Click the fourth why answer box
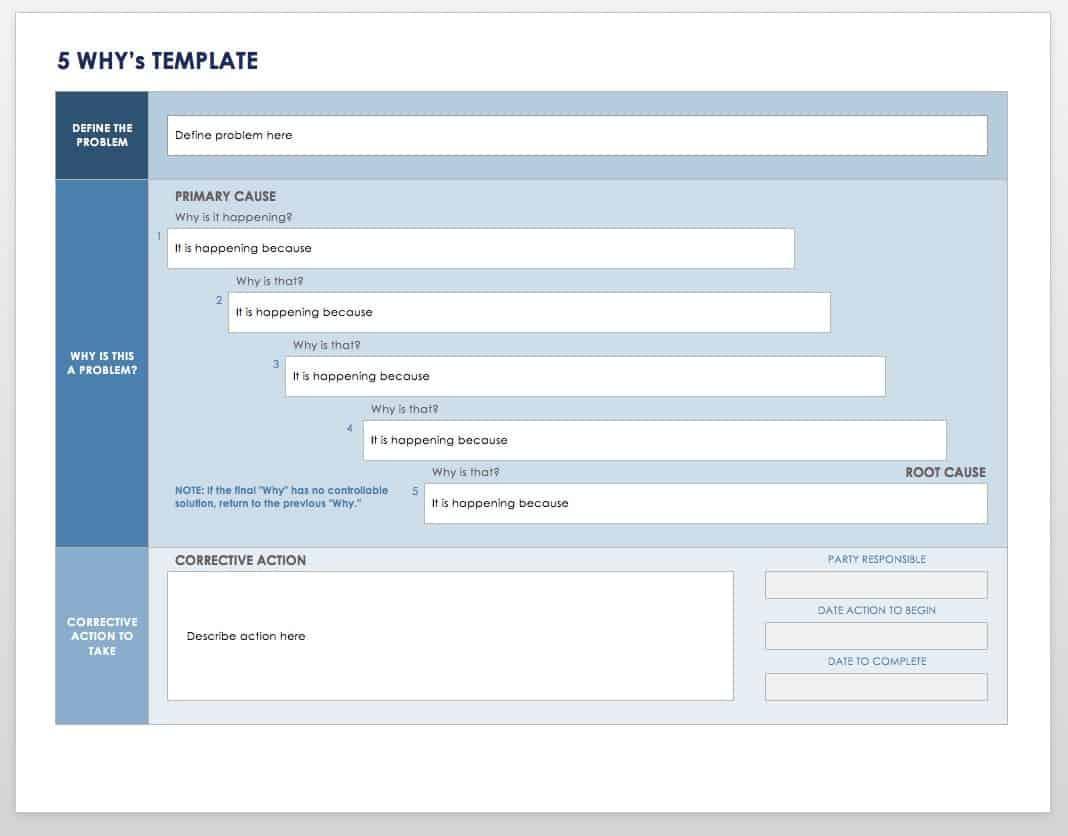Image resolution: width=1068 pixels, height=836 pixels. (653, 440)
